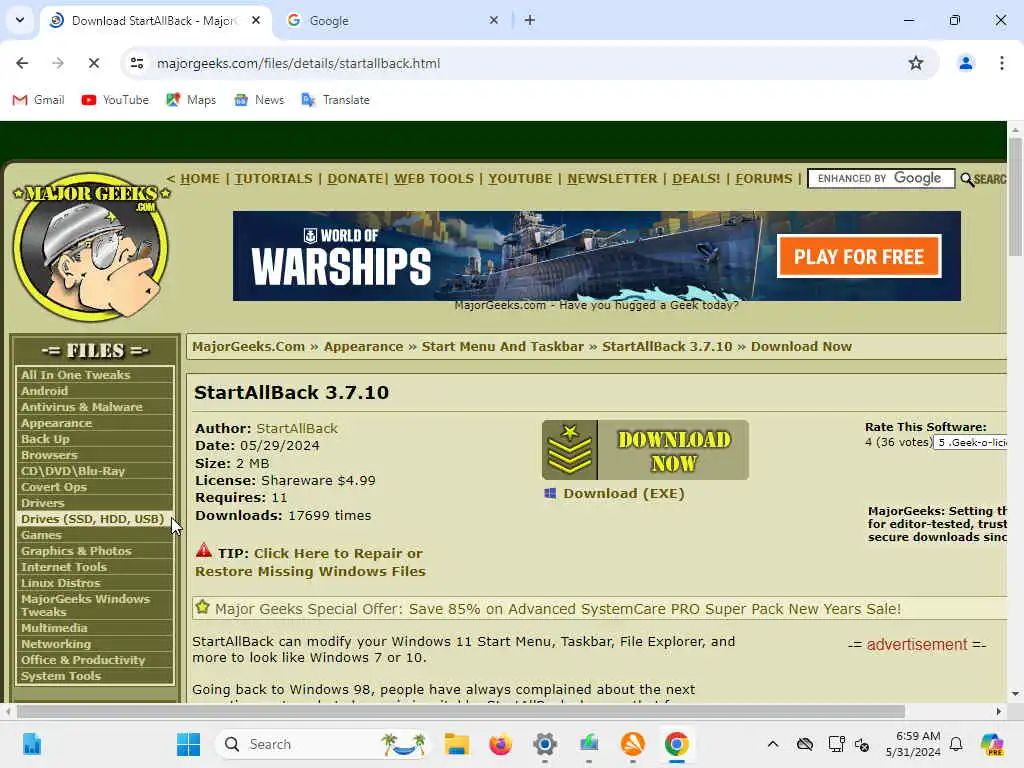Open DONATE navigation link
The image size is (1024, 768).
pos(356,179)
